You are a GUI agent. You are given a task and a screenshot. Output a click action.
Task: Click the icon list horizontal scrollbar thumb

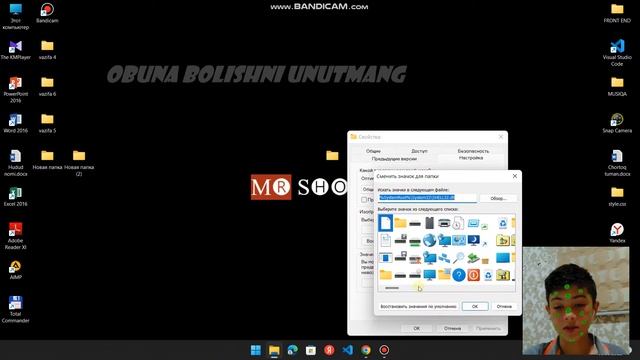point(392,288)
